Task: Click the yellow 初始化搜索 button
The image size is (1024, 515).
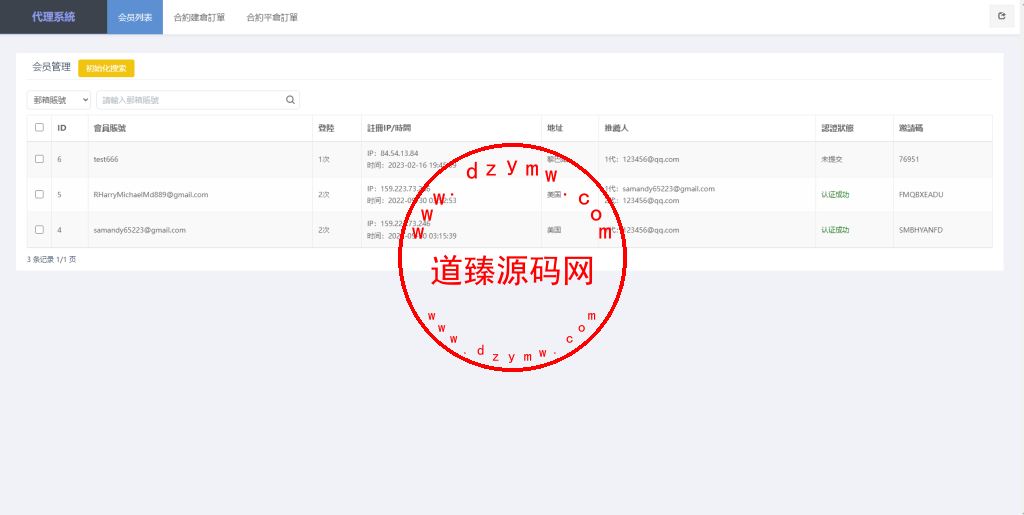Action: (106, 68)
